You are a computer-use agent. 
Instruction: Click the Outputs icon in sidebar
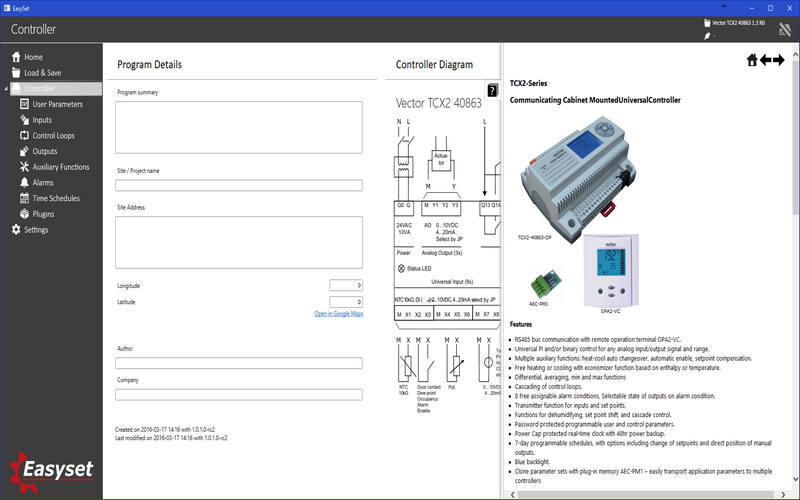24,151
